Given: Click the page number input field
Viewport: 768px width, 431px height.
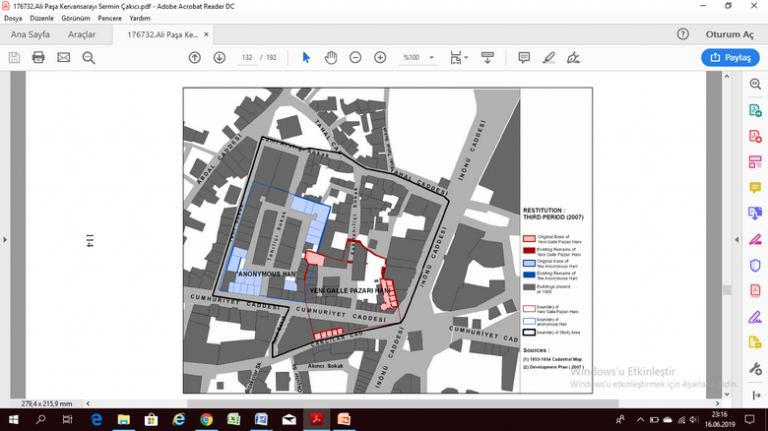Looking at the screenshot, I should pos(247,58).
